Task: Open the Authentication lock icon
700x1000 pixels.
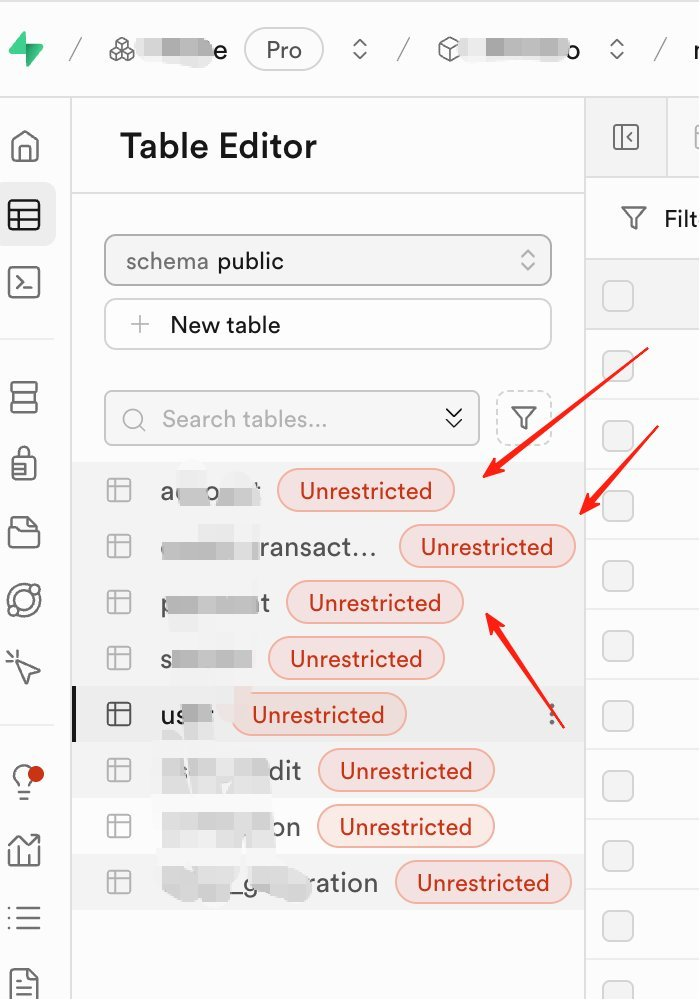Action: 25,464
